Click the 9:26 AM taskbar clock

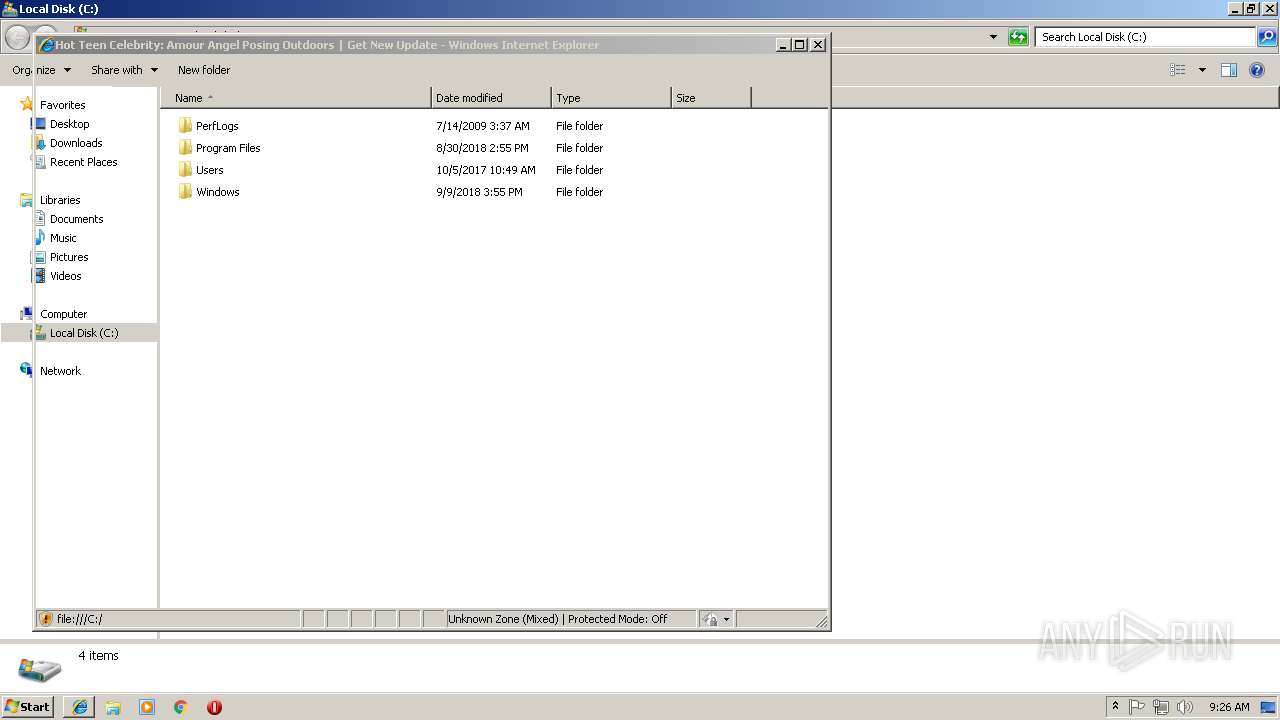click(x=1229, y=707)
